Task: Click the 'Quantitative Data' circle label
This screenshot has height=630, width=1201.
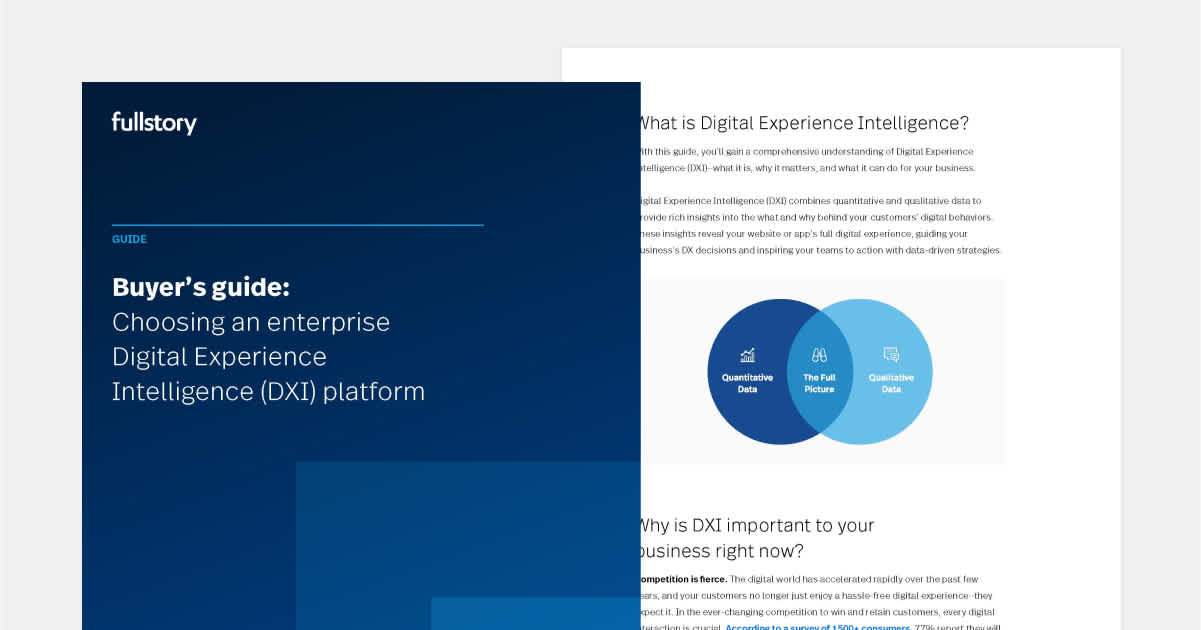Action: pyautogui.click(x=747, y=383)
